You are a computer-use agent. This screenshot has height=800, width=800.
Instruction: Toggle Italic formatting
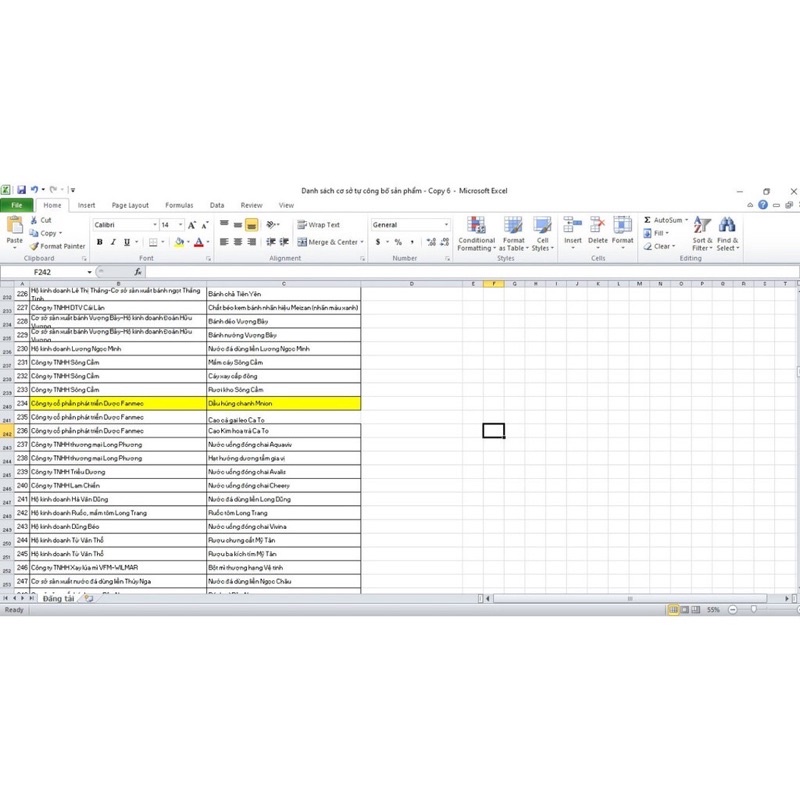tap(113, 242)
